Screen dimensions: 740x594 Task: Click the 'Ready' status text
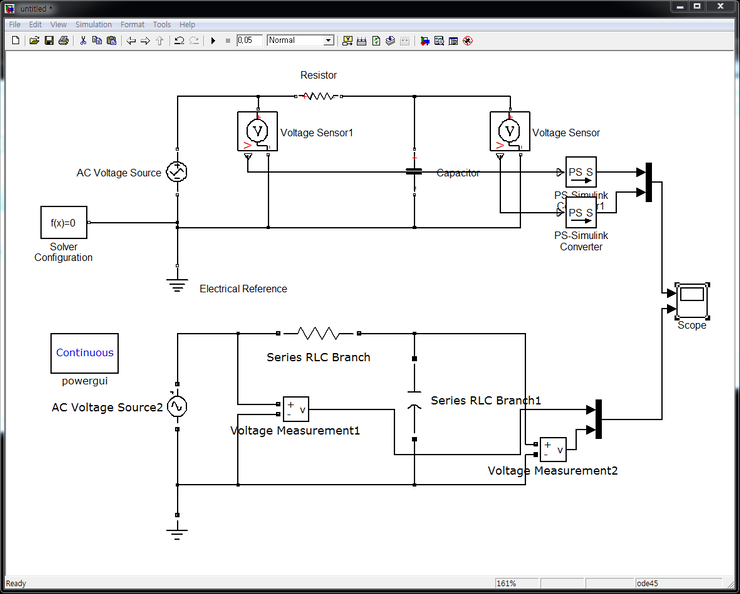16,584
